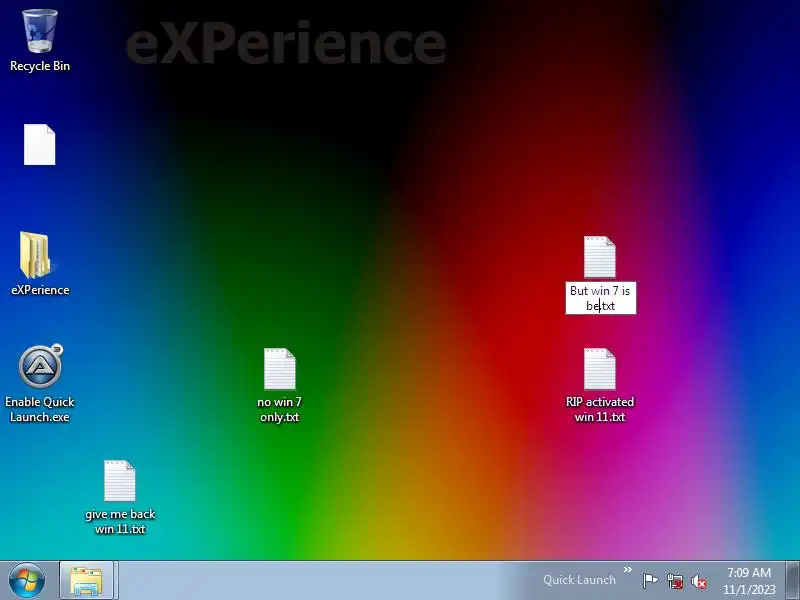Expand the Quick Launch chevron
The image size is (800, 600).
(x=628, y=570)
